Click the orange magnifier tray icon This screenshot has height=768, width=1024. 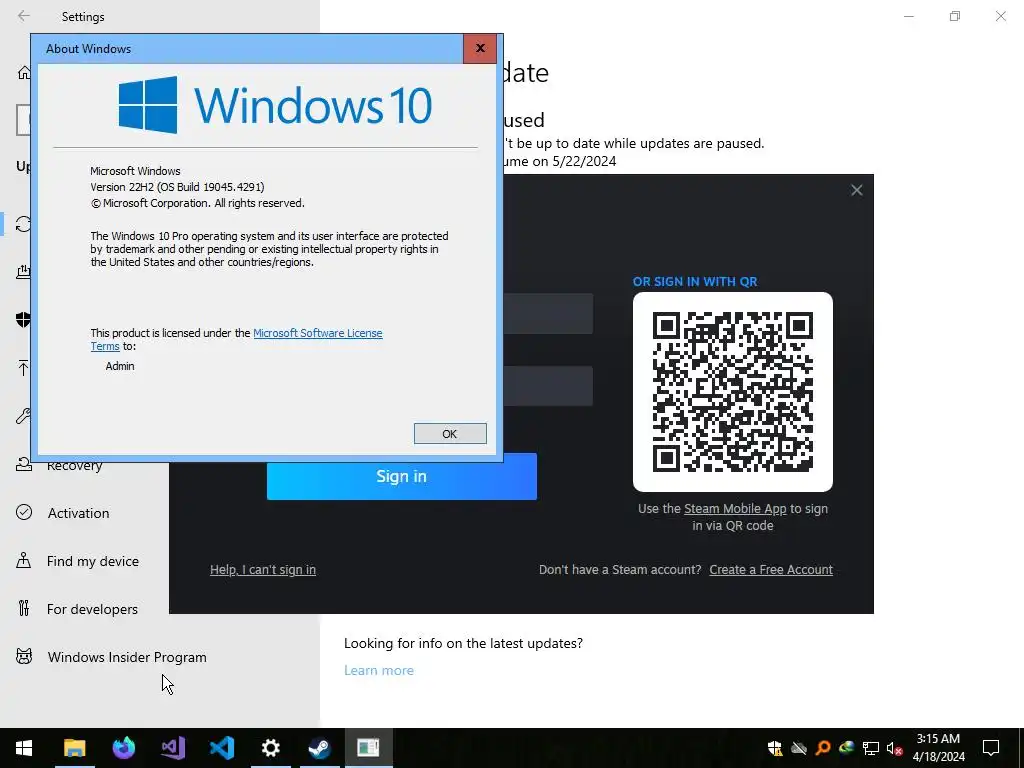click(823, 748)
